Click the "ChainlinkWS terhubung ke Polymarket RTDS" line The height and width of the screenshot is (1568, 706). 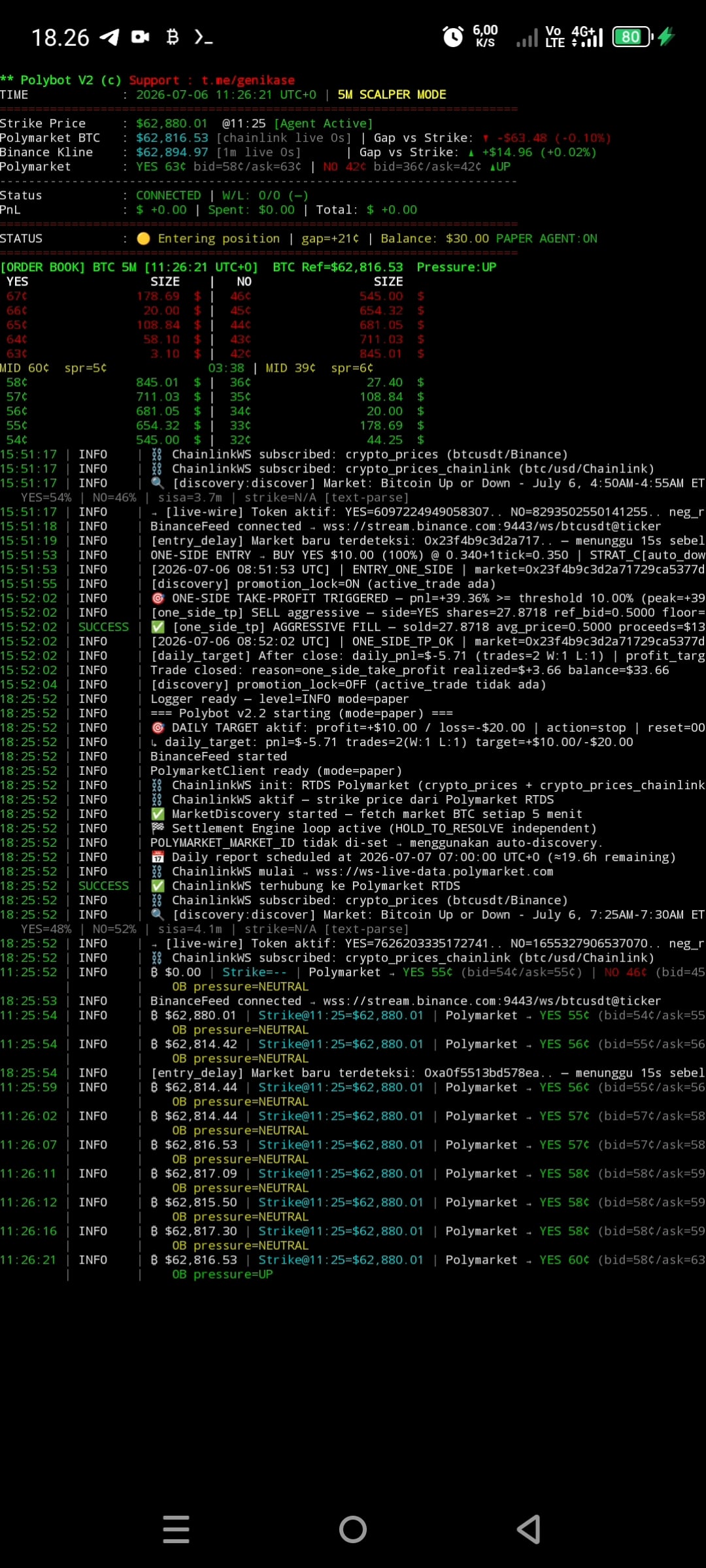pos(305,885)
